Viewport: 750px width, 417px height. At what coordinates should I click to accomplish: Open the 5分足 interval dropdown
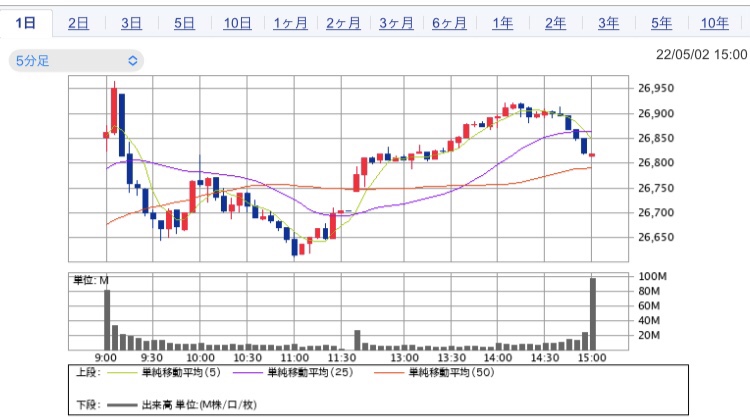pos(76,61)
